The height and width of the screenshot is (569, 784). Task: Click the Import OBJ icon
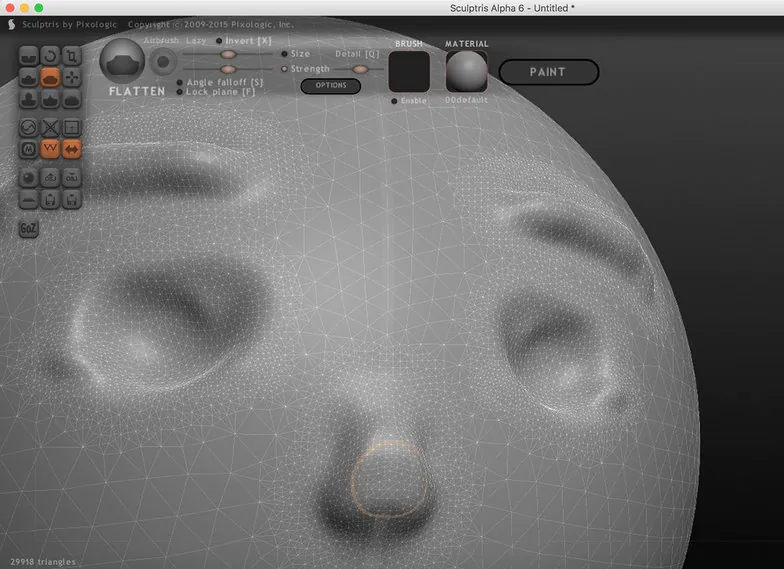click(x=50, y=178)
